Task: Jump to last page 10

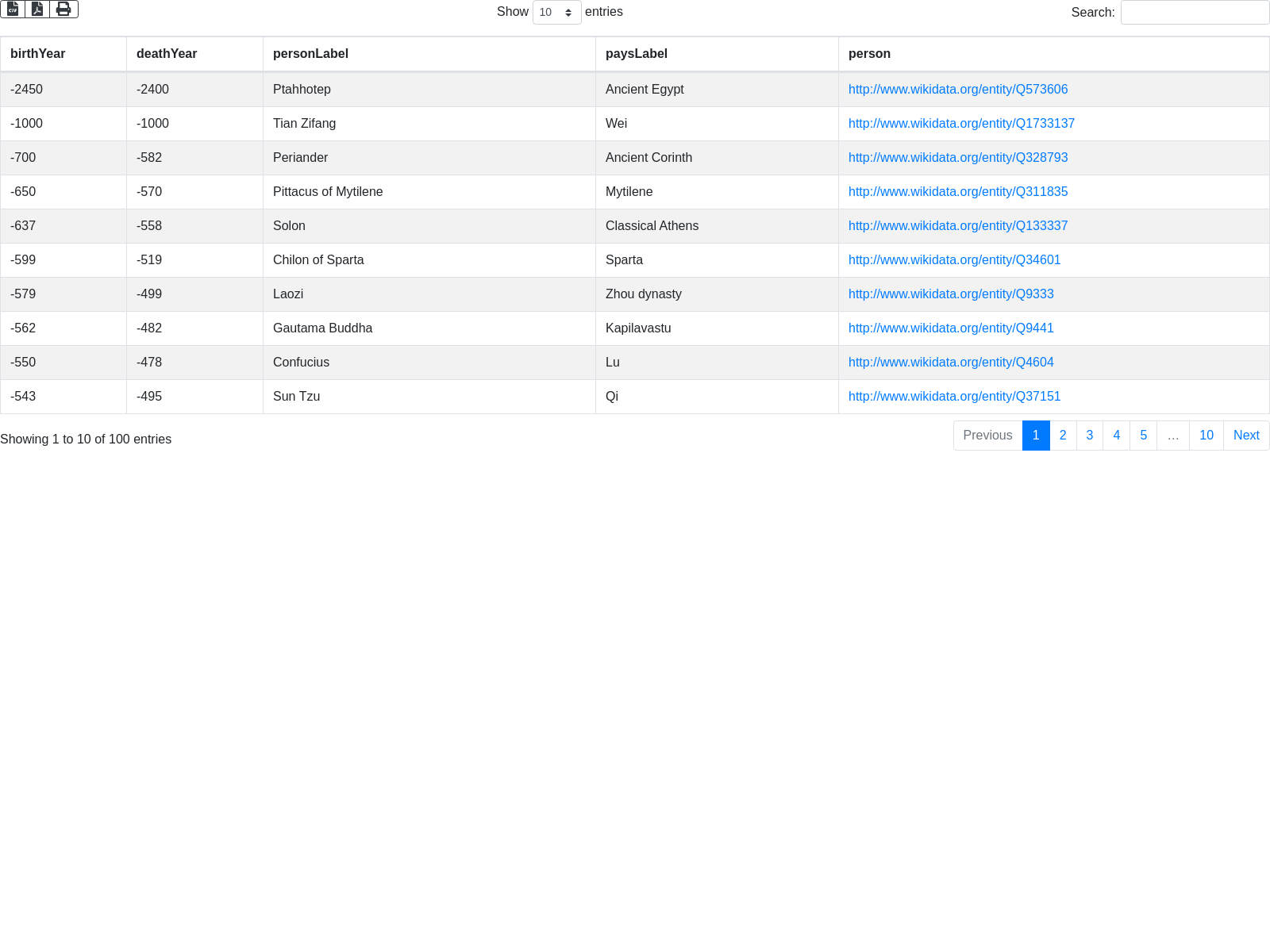Action: 1206,436
